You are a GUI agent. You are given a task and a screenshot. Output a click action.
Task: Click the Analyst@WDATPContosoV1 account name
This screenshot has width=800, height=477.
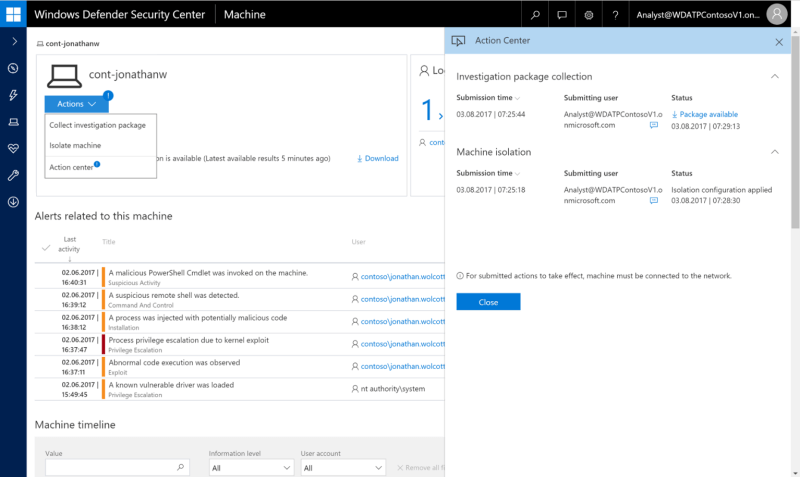(698, 15)
